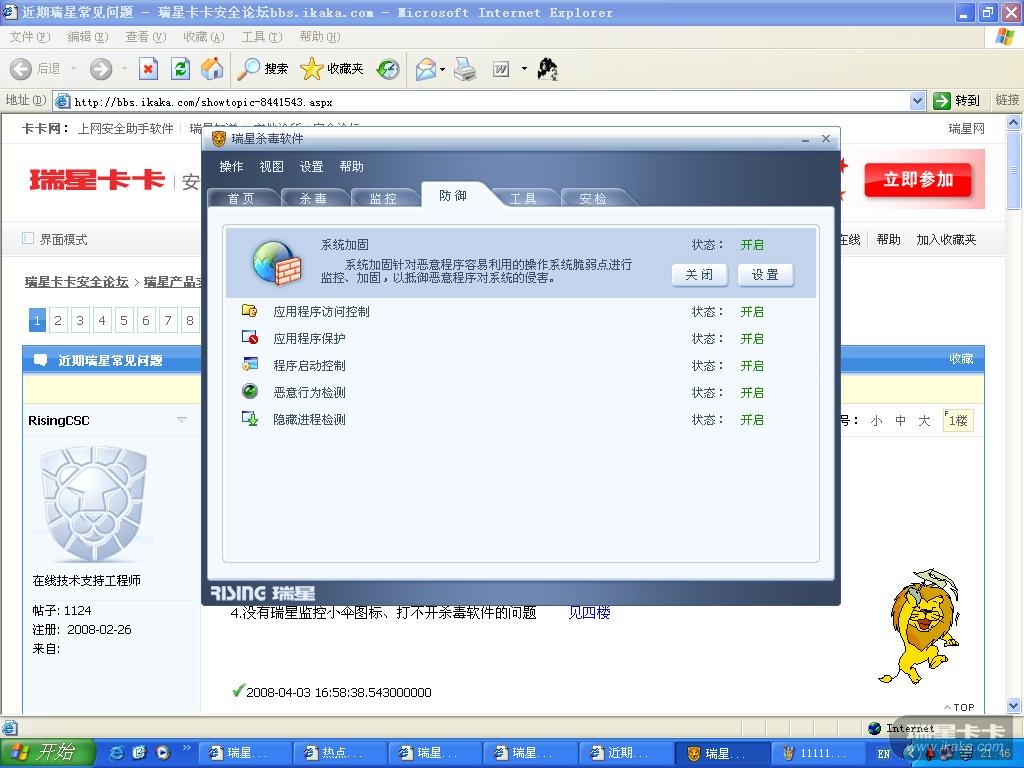Go to the Home page icon

click(212, 69)
